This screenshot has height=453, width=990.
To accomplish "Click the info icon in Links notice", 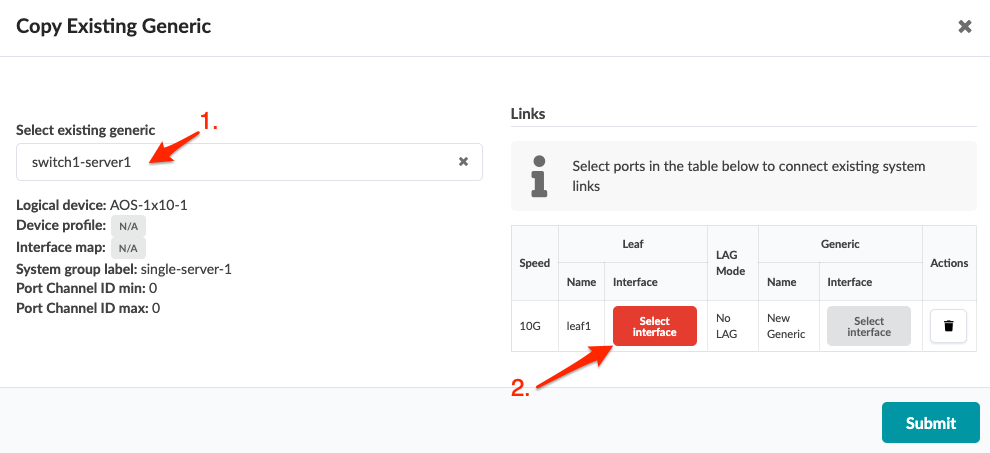I will coord(539,175).
